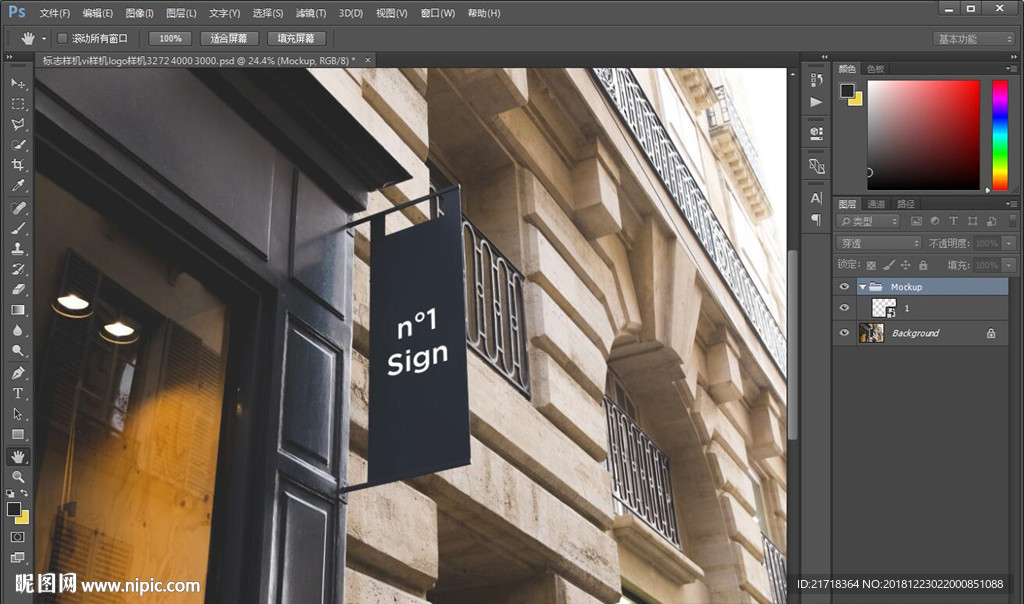Viewport: 1024px width, 604px height.
Task: Open the opacity dropdown arrow
Action: (1009, 243)
